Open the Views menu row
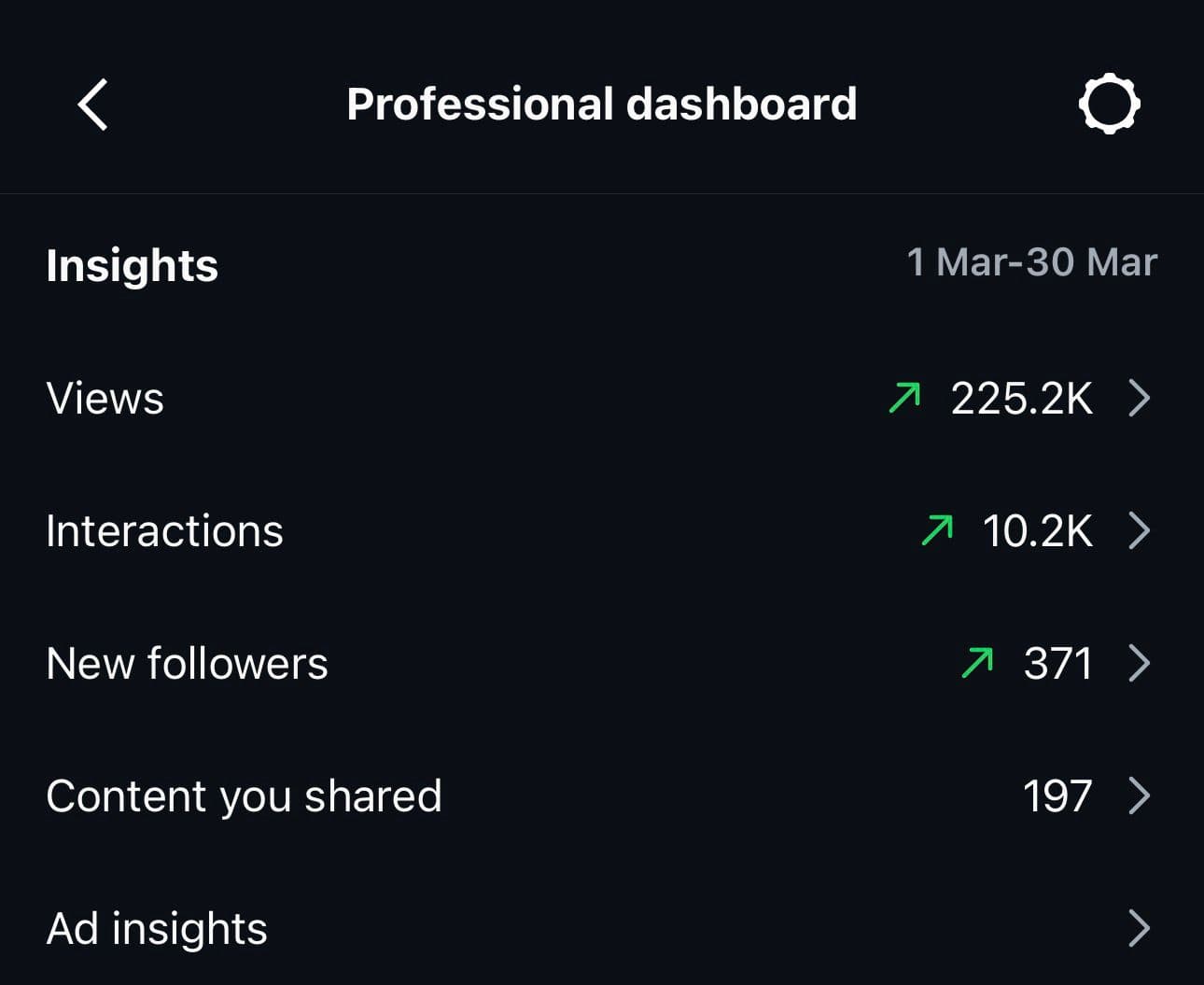 pos(105,399)
